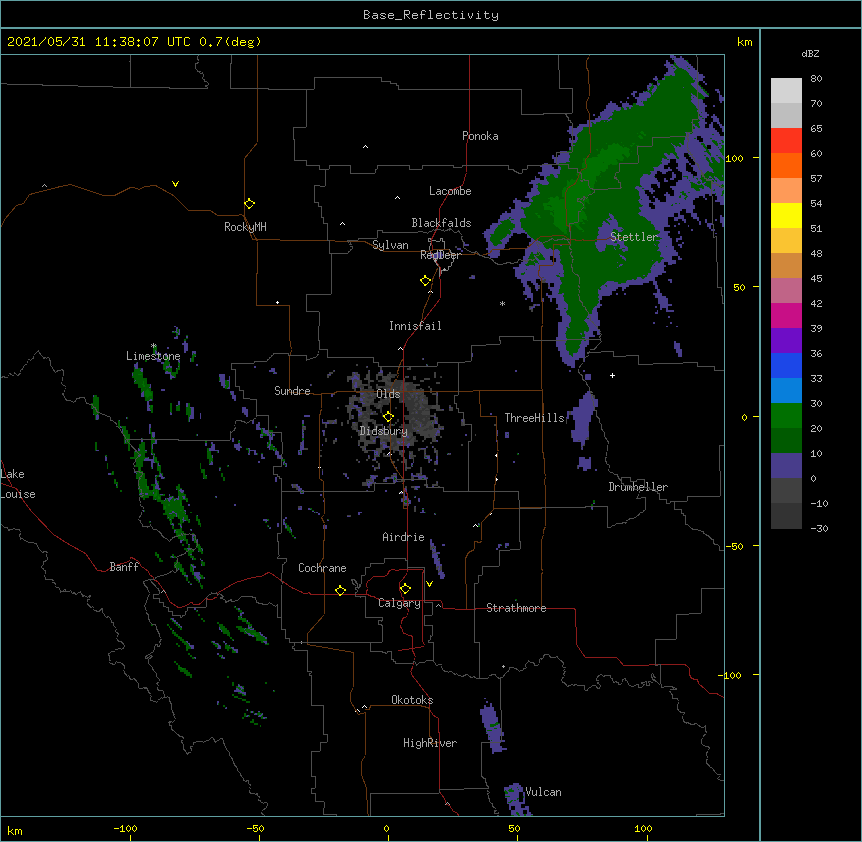Click the RedDeer city label
862x842 pixels.
tap(440, 255)
